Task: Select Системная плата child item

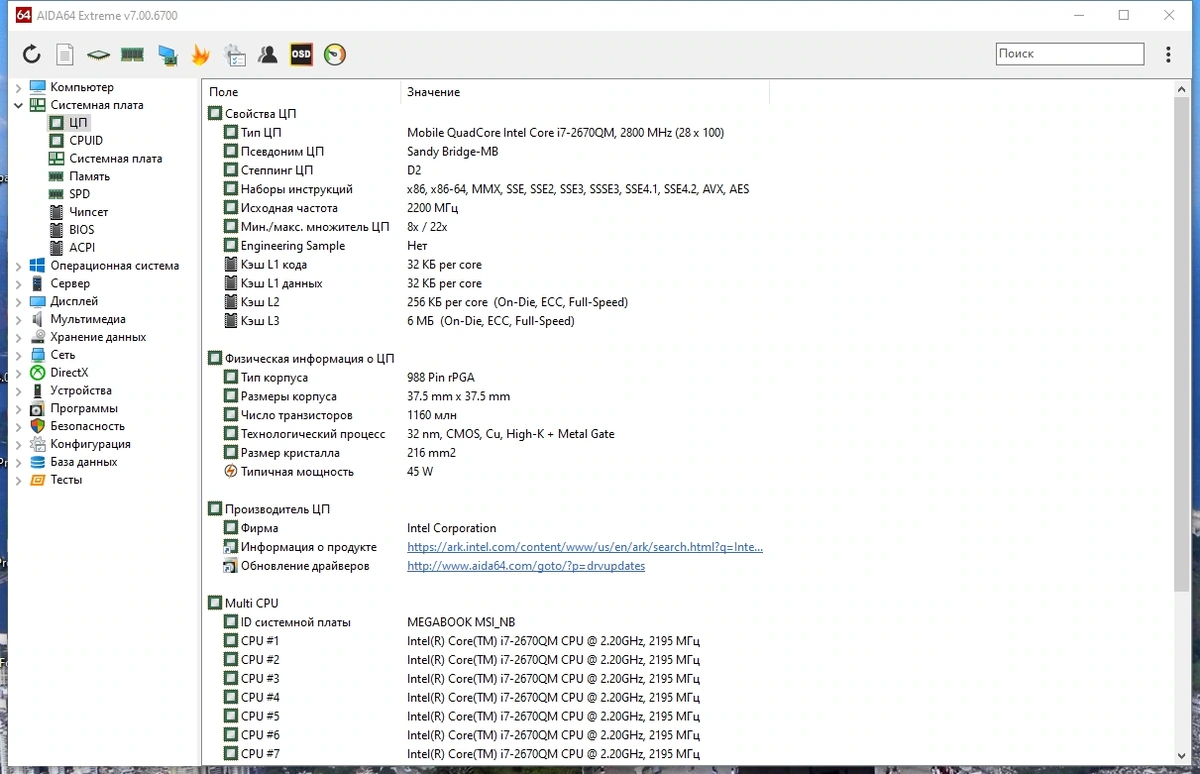Action: coord(115,159)
